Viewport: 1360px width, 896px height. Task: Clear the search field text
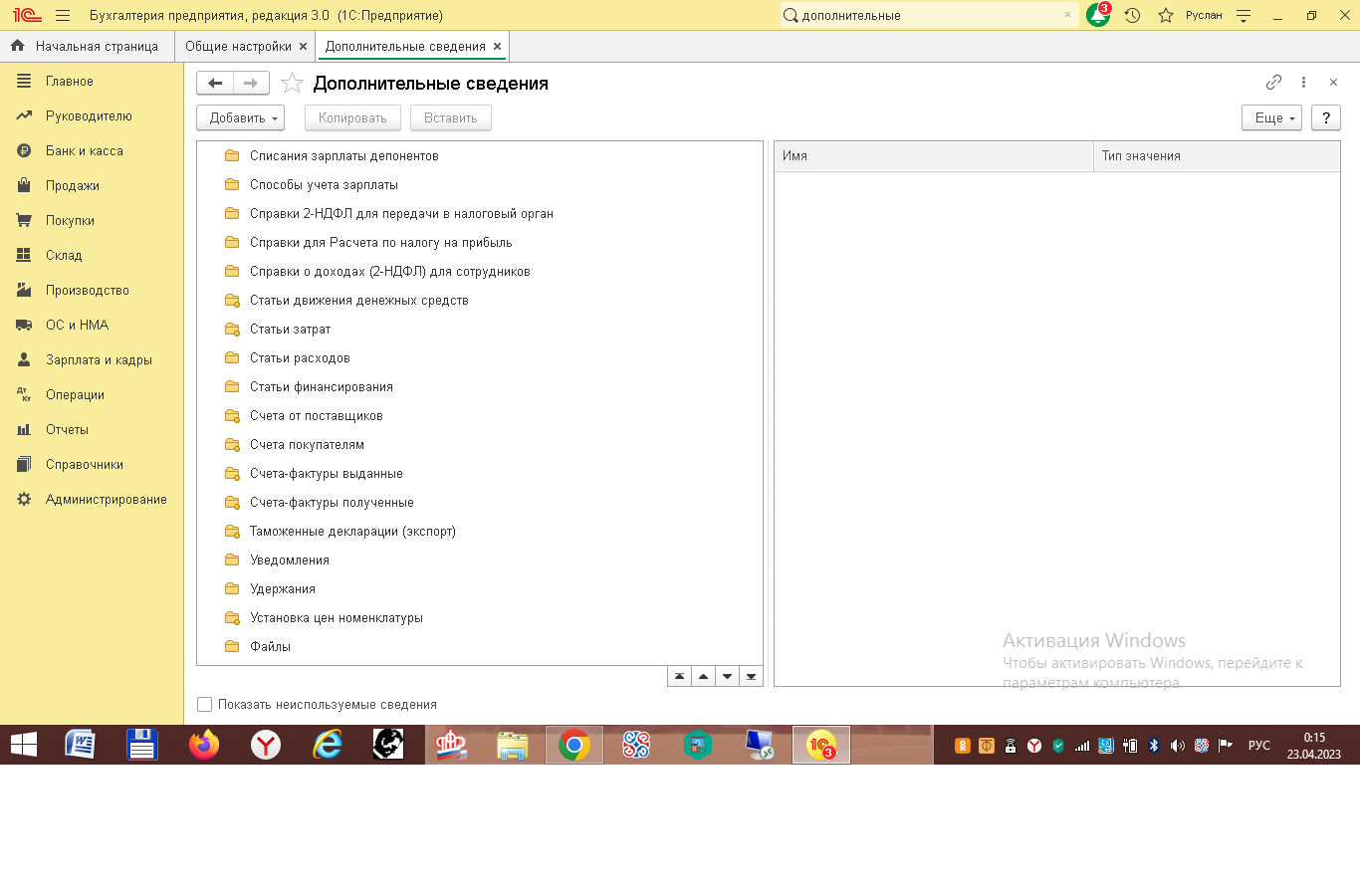point(1067,15)
